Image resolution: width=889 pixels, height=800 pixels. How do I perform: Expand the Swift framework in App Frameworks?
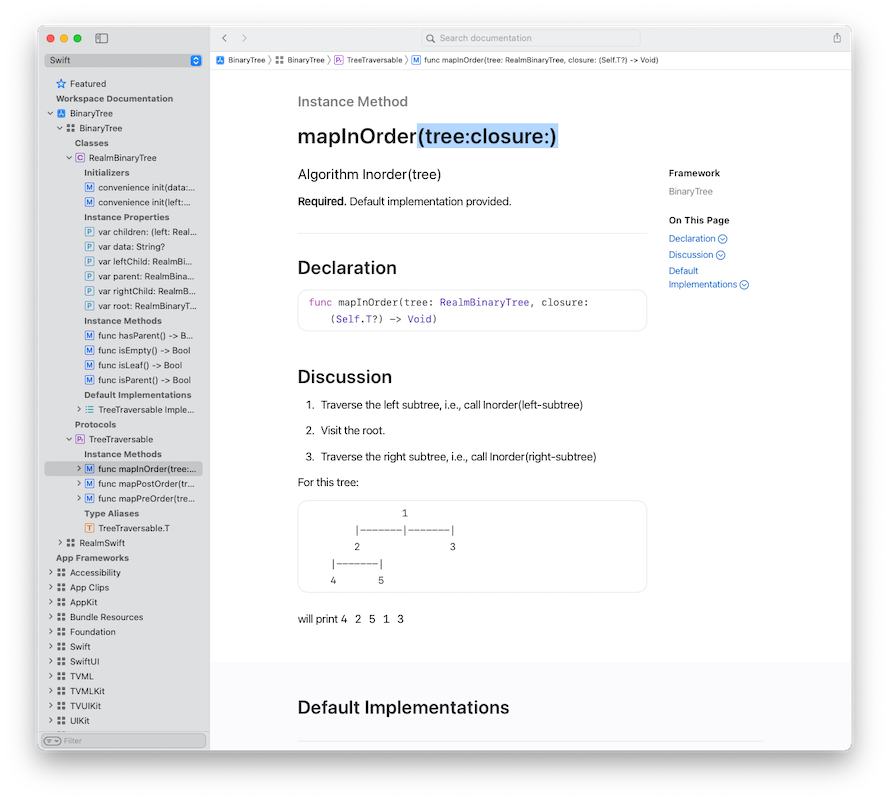(50, 646)
